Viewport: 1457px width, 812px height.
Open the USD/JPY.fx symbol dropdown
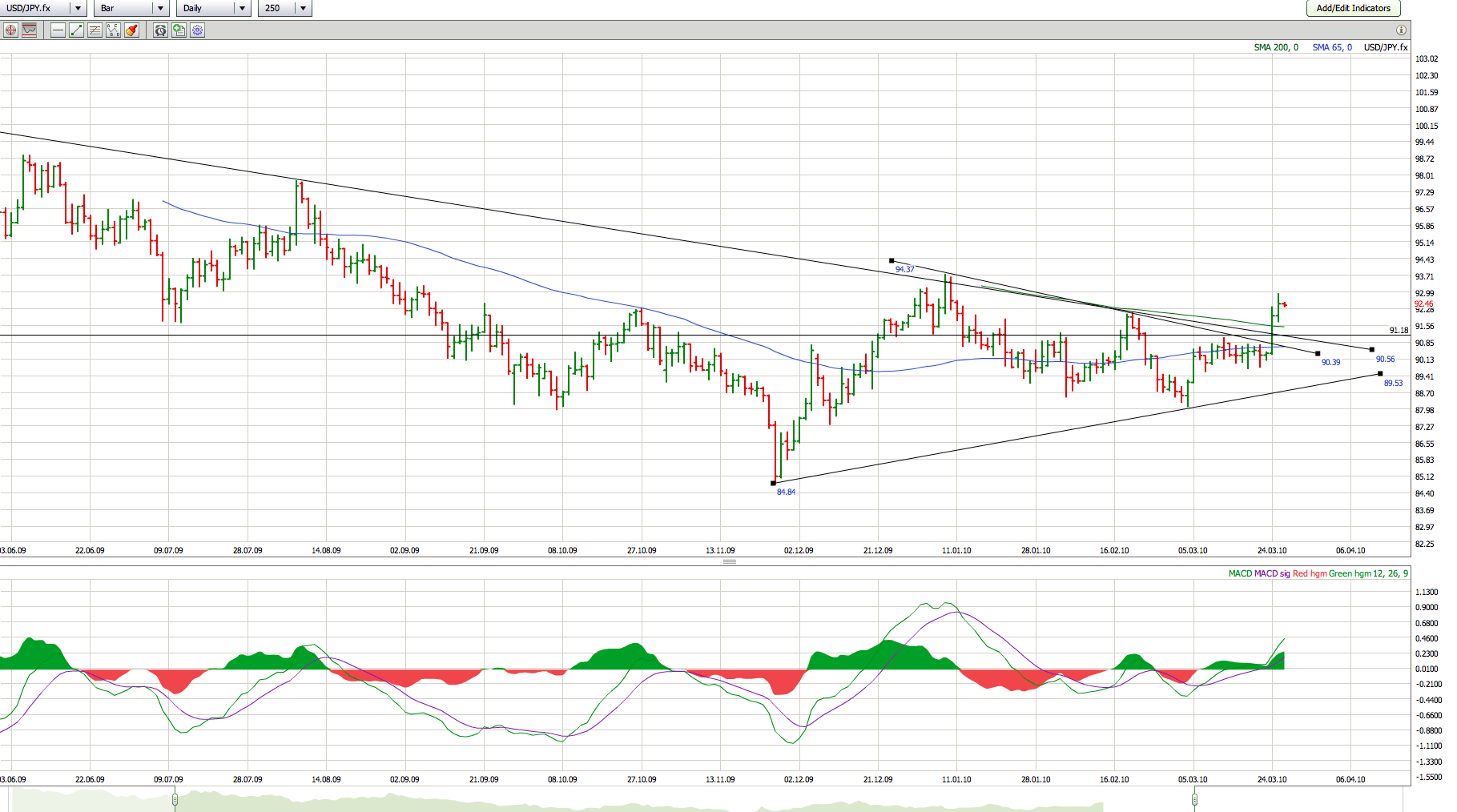78,8
